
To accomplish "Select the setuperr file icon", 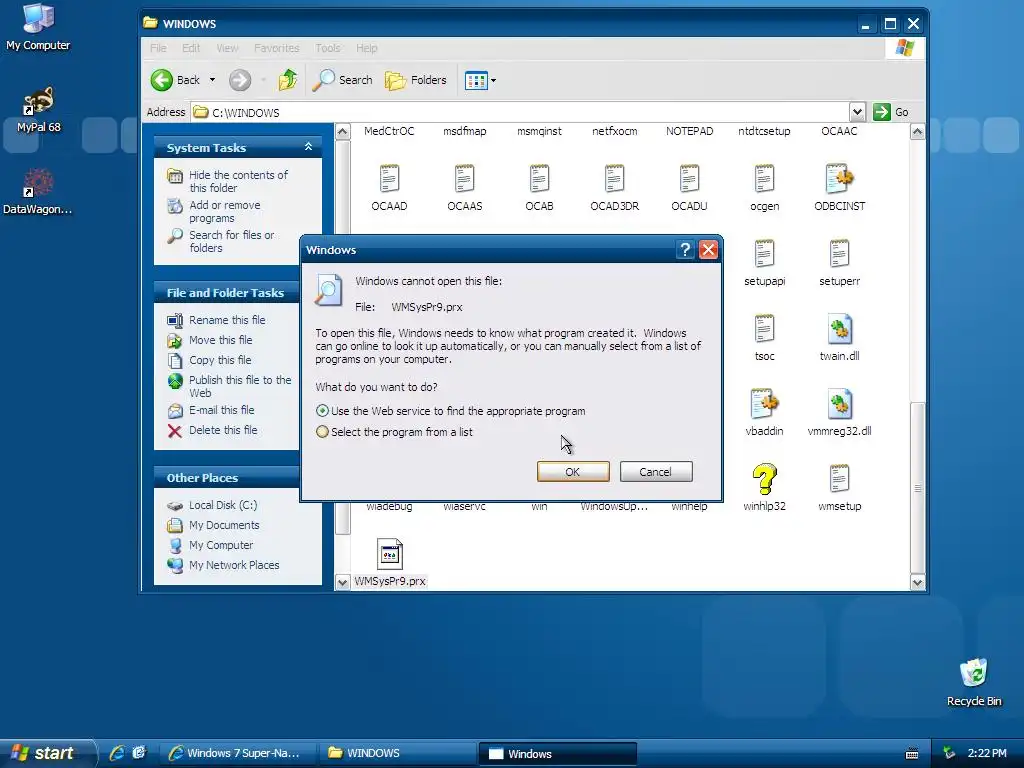I will (x=840, y=254).
